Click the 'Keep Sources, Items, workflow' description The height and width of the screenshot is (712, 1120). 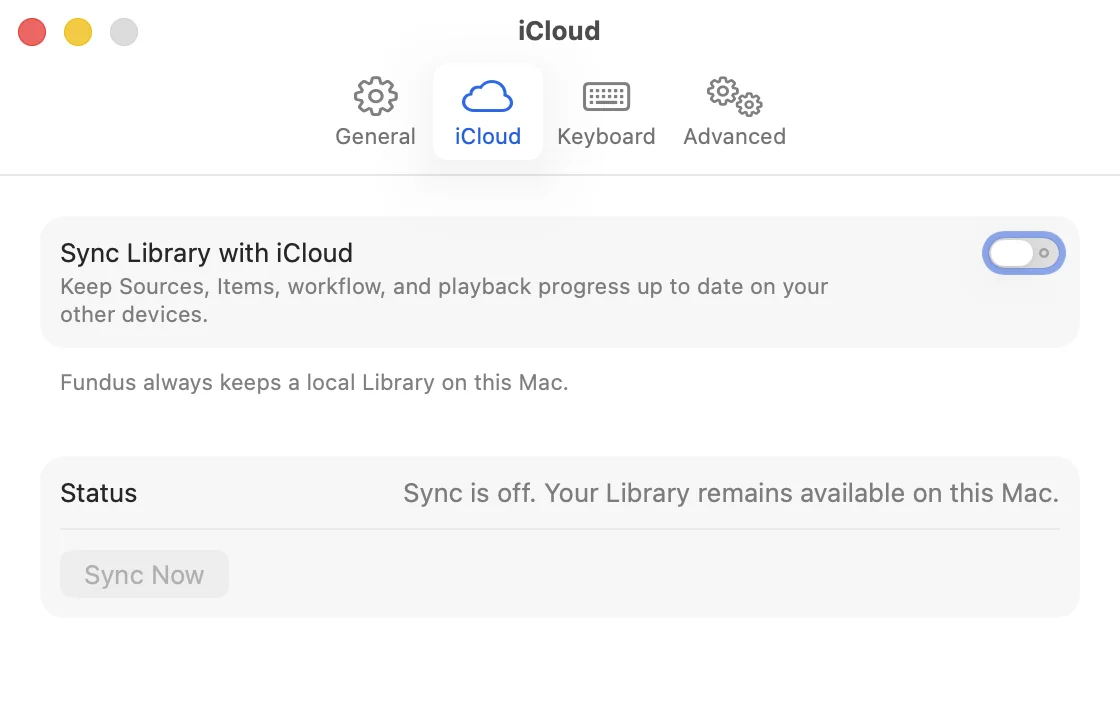point(444,300)
